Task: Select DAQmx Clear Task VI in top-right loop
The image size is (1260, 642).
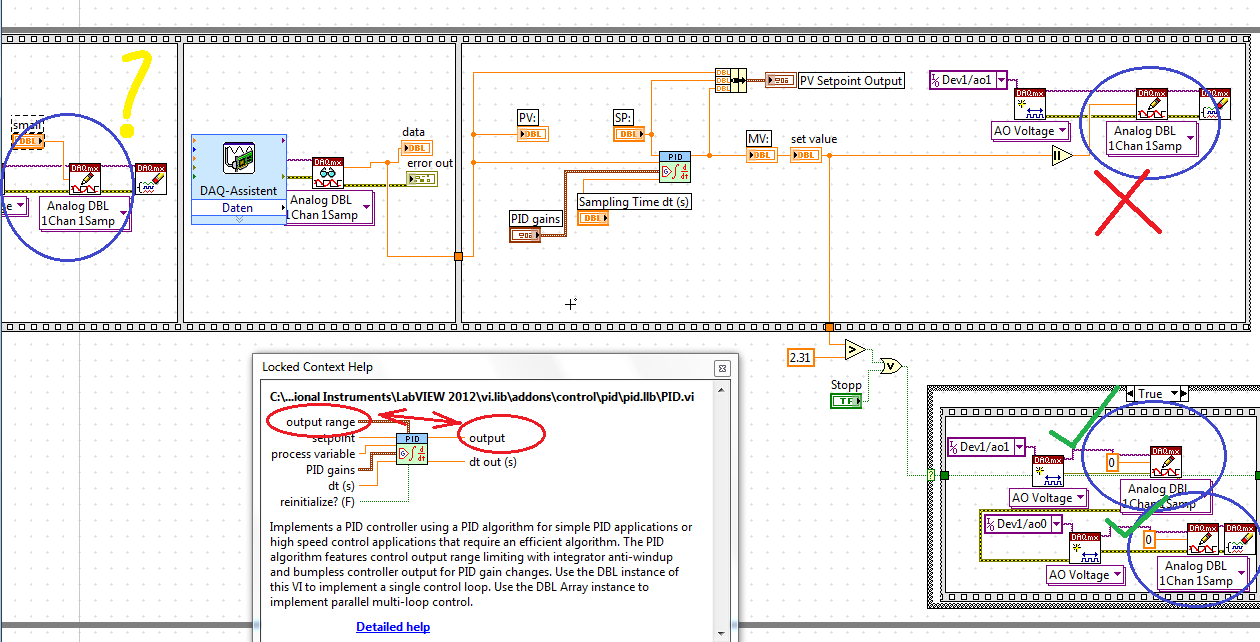Action: [1215, 105]
